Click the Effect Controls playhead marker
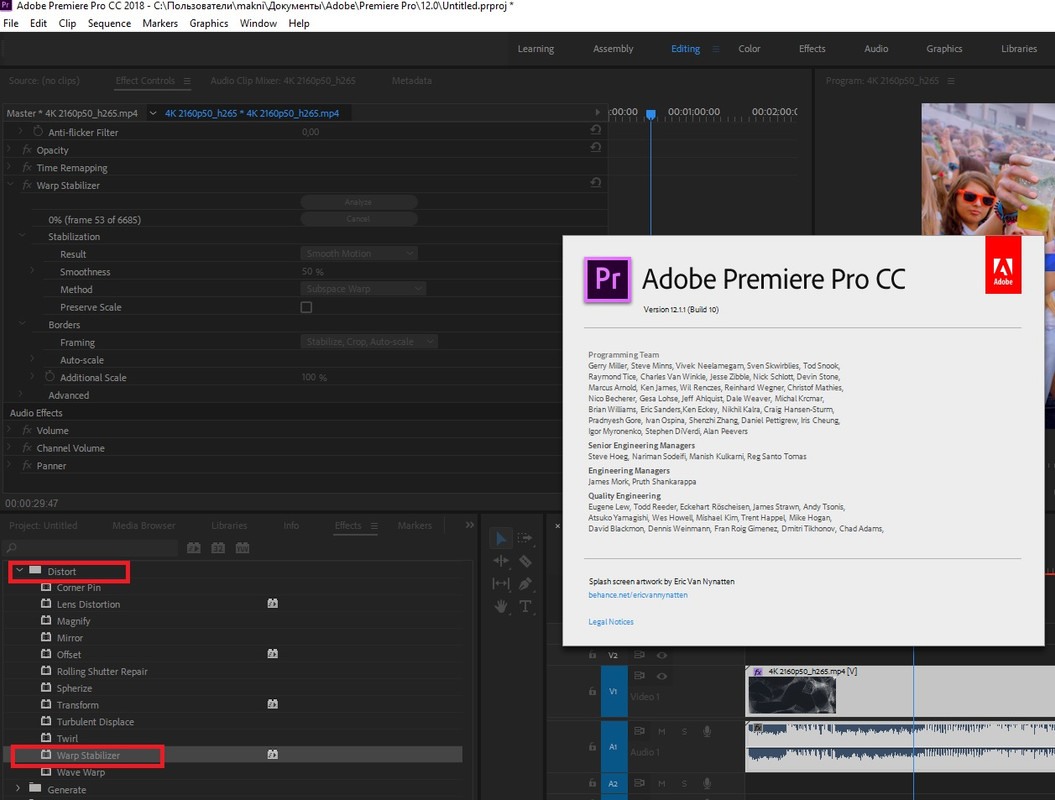Screen dimensions: 1055x800 651,114
